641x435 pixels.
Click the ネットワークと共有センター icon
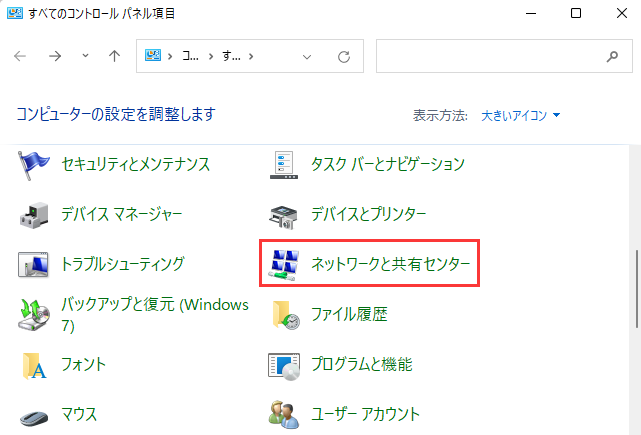point(284,265)
